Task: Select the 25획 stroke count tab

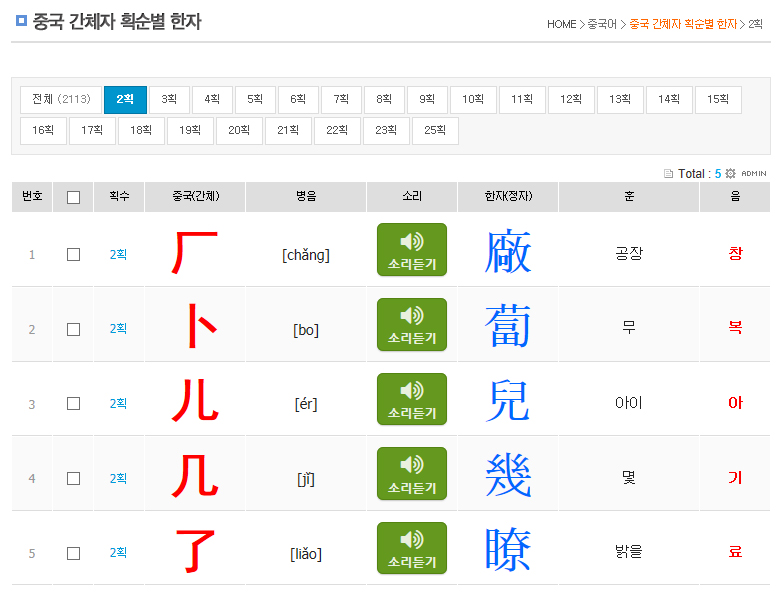Action: pos(435,131)
